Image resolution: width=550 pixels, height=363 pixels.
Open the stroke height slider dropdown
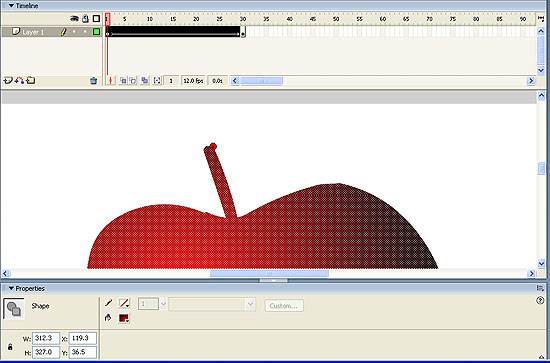click(x=163, y=304)
